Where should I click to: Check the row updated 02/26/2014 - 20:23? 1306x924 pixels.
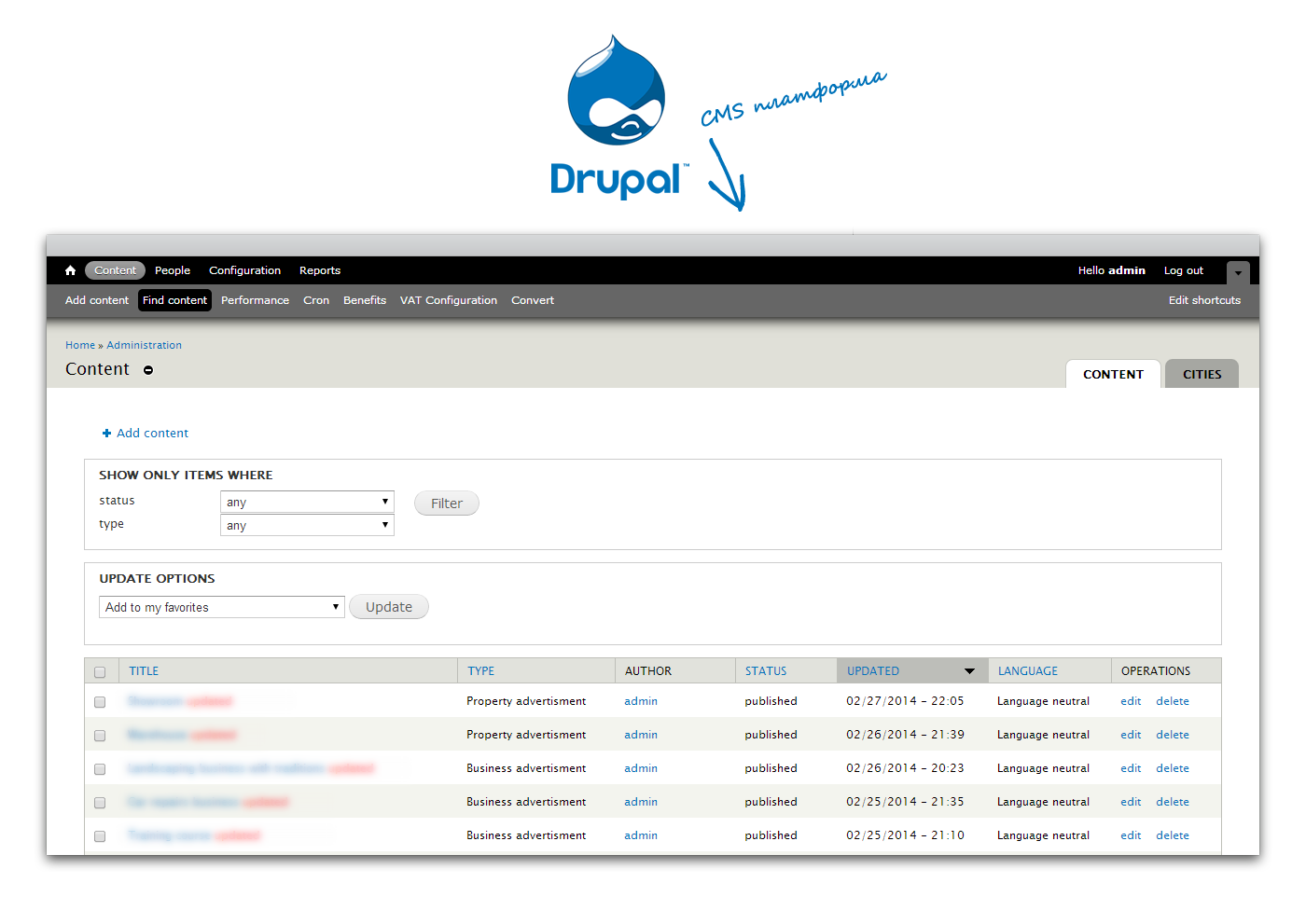(100, 769)
